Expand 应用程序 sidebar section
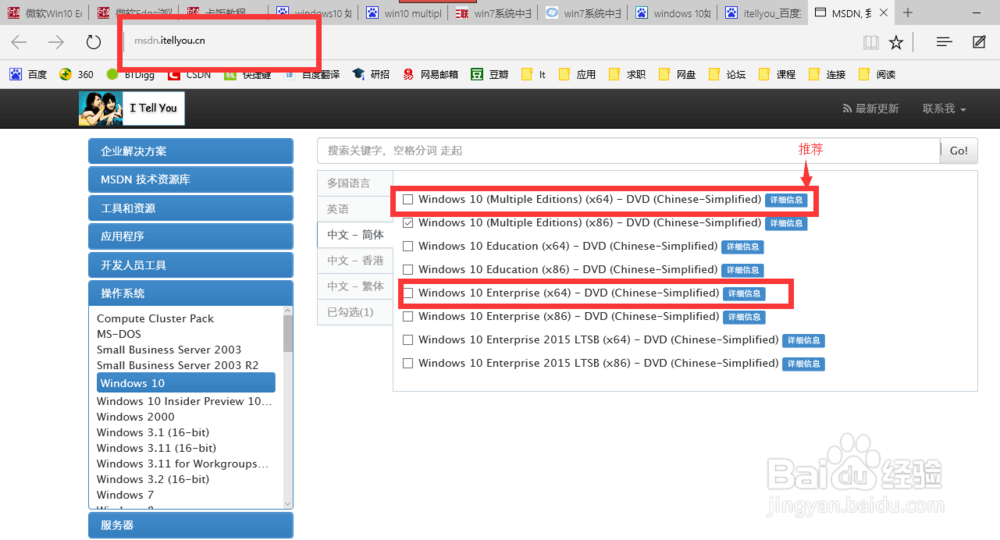Viewport: 1000px width, 540px height. click(191, 237)
